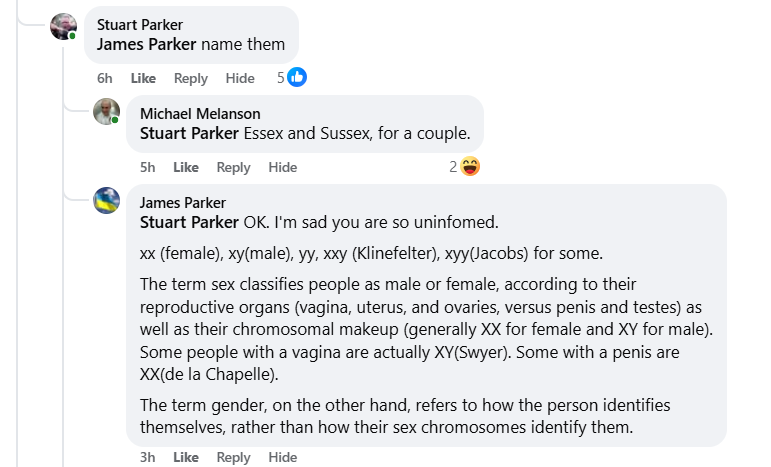Like Stuart Parker's "name them" comment
The height and width of the screenshot is (467, 771).
(x=143, y=79)
